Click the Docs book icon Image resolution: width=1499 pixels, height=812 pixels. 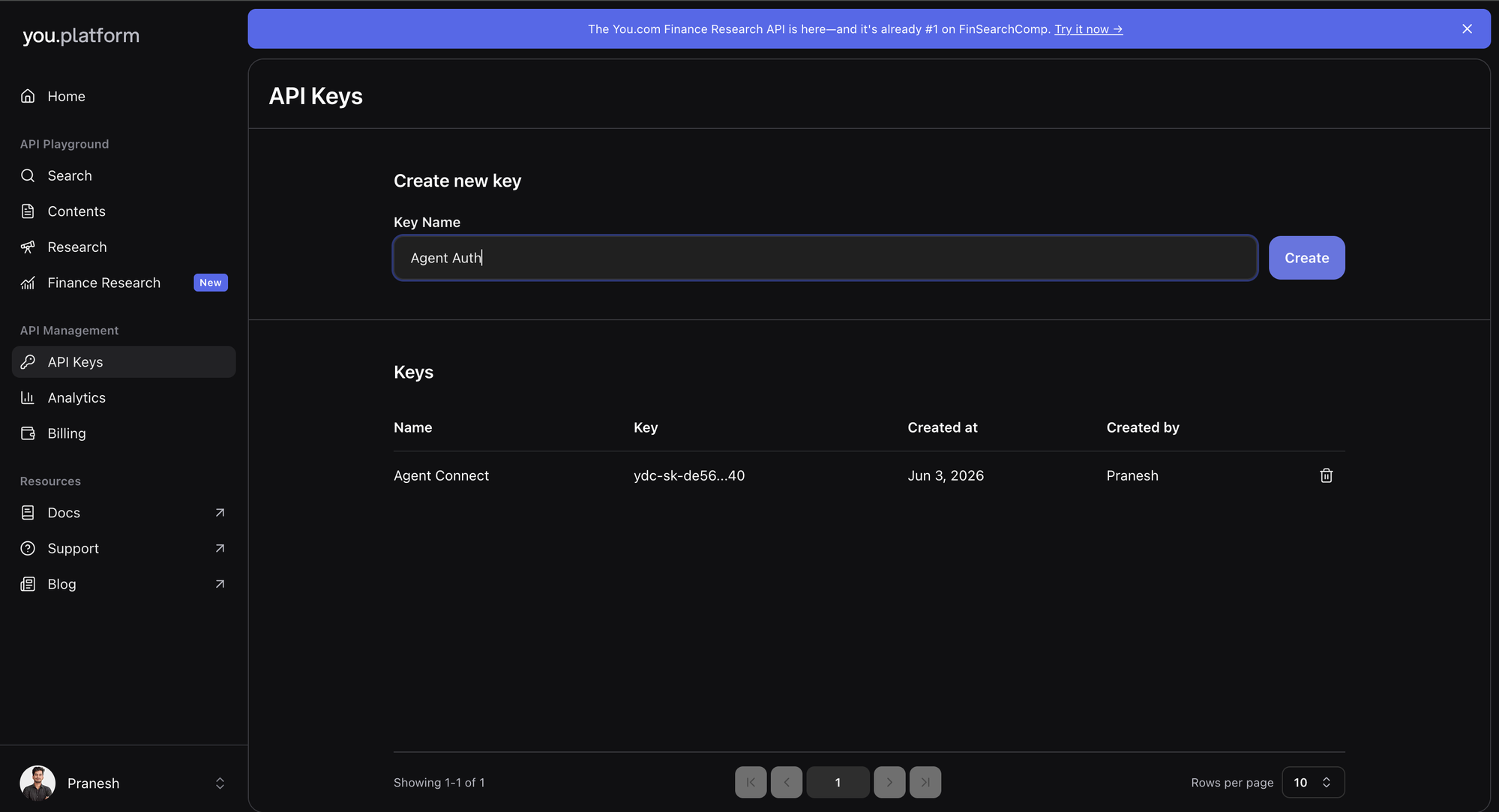(28, 513)
